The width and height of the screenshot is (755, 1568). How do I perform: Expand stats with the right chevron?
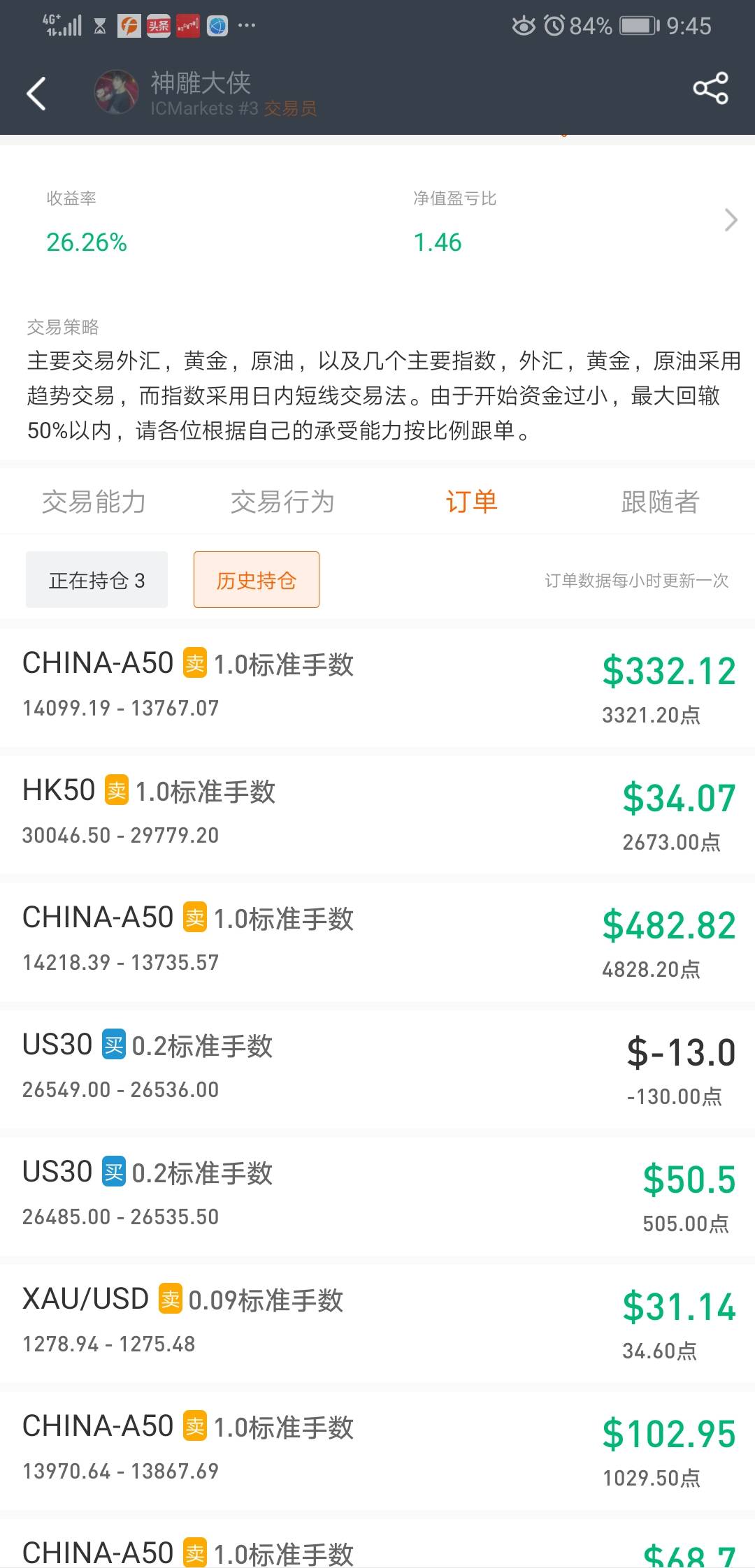(x=731, y=220)
